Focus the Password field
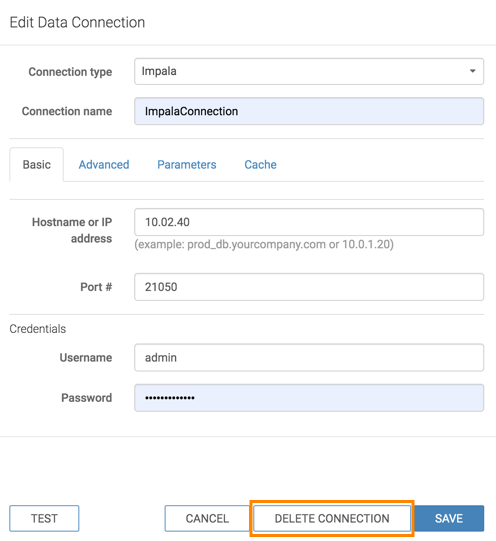The image size is (496, 541). pyautogui.click(x=309, y=398)
